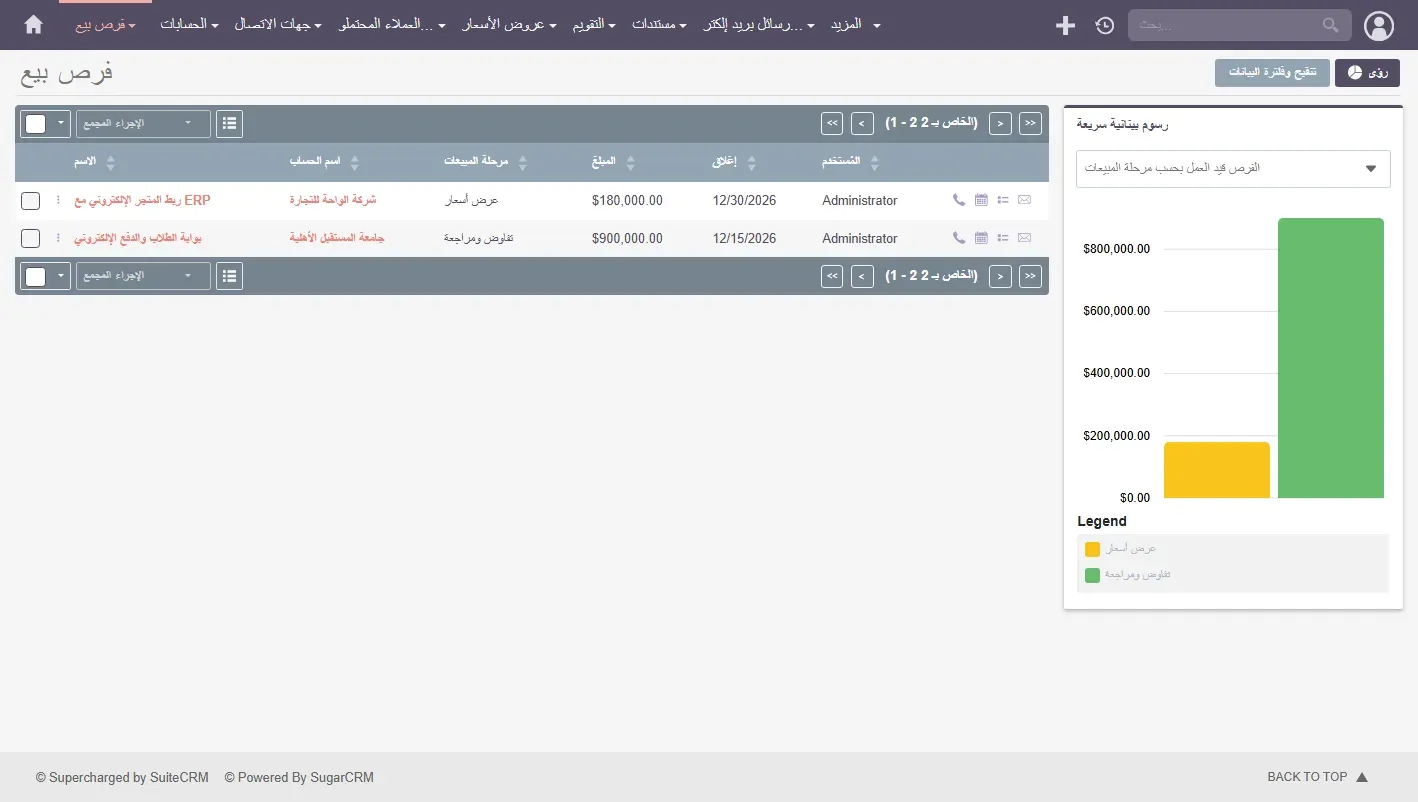
Task: Open opportunity ربط المتجر الإلكتروني مع ERP
Action: 142,200
